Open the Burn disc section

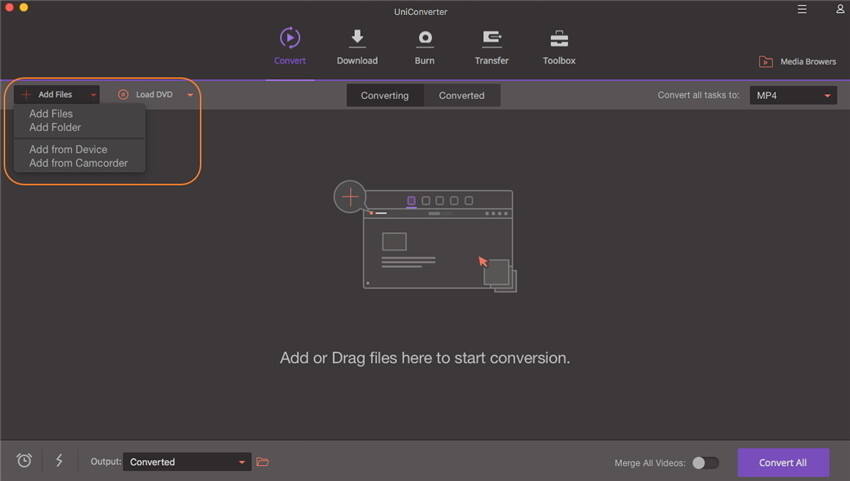[x=425, y=38]
